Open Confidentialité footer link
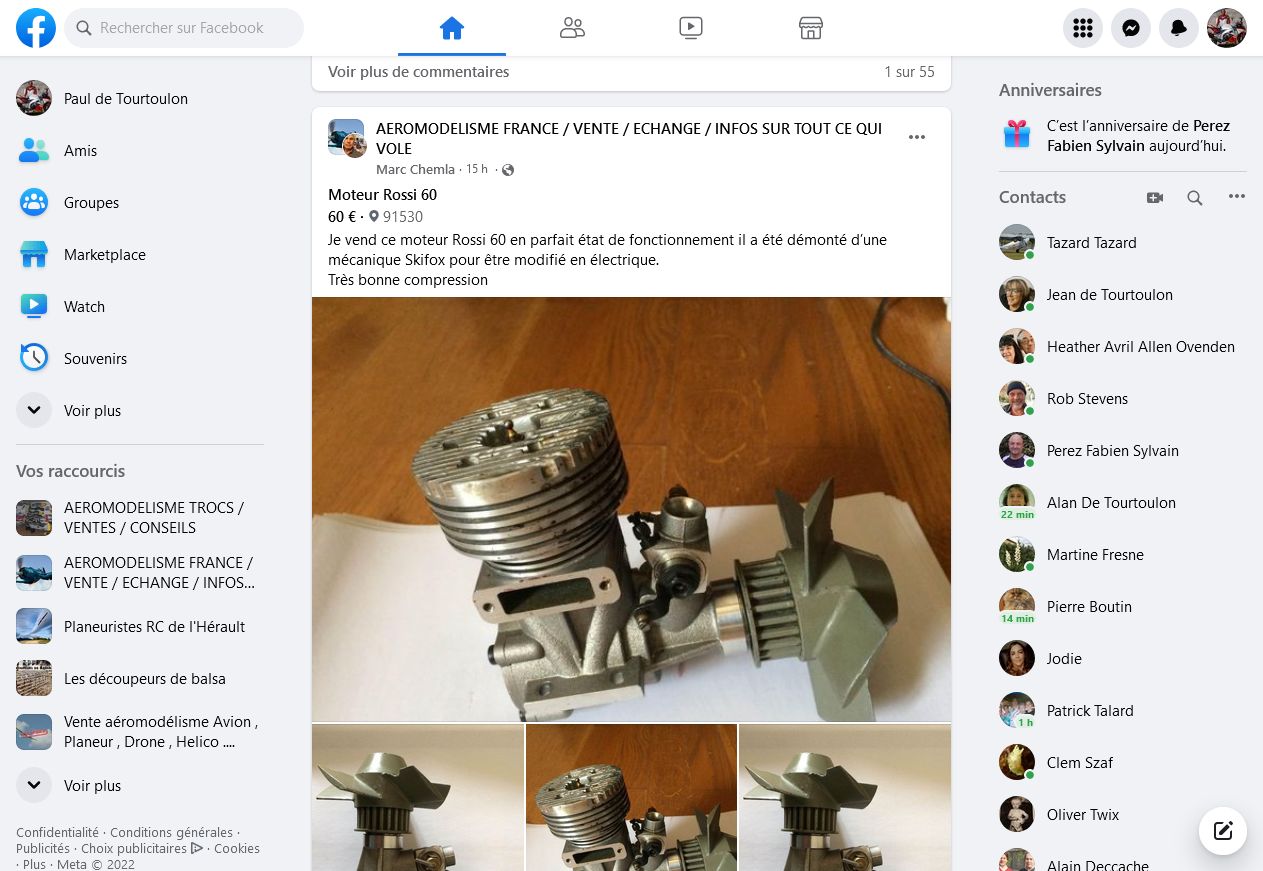Screen dimensions: 1263x871 click(x=57, y=832)
